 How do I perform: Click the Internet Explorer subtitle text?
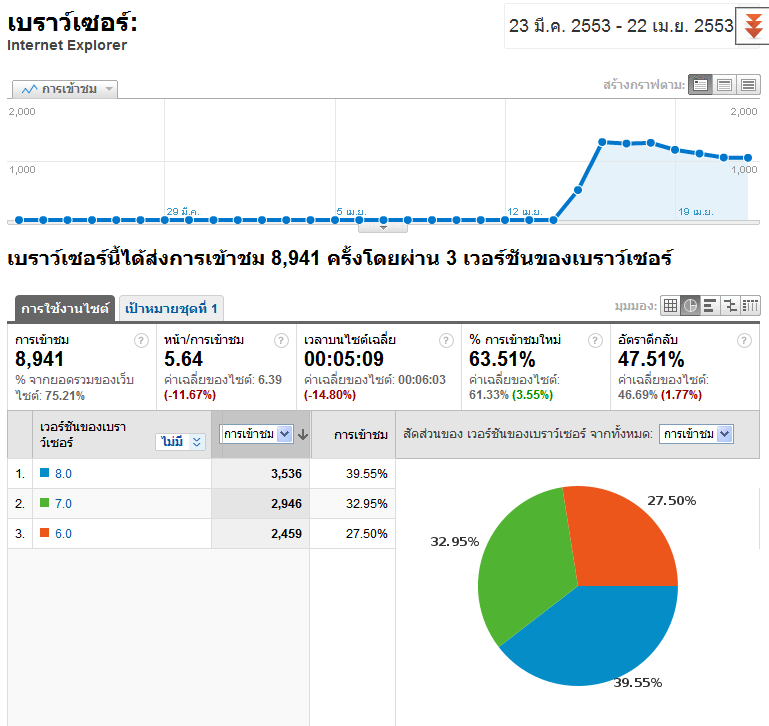(x=67, y=45)
